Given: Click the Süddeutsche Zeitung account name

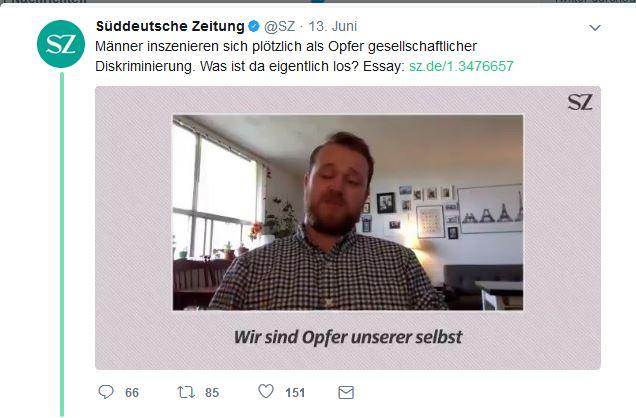Looking at the screenshot, I should pos(170,26).
